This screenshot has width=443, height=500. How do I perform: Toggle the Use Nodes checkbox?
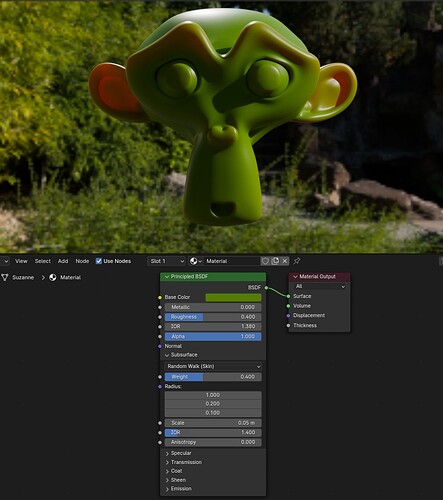point(99,261)
